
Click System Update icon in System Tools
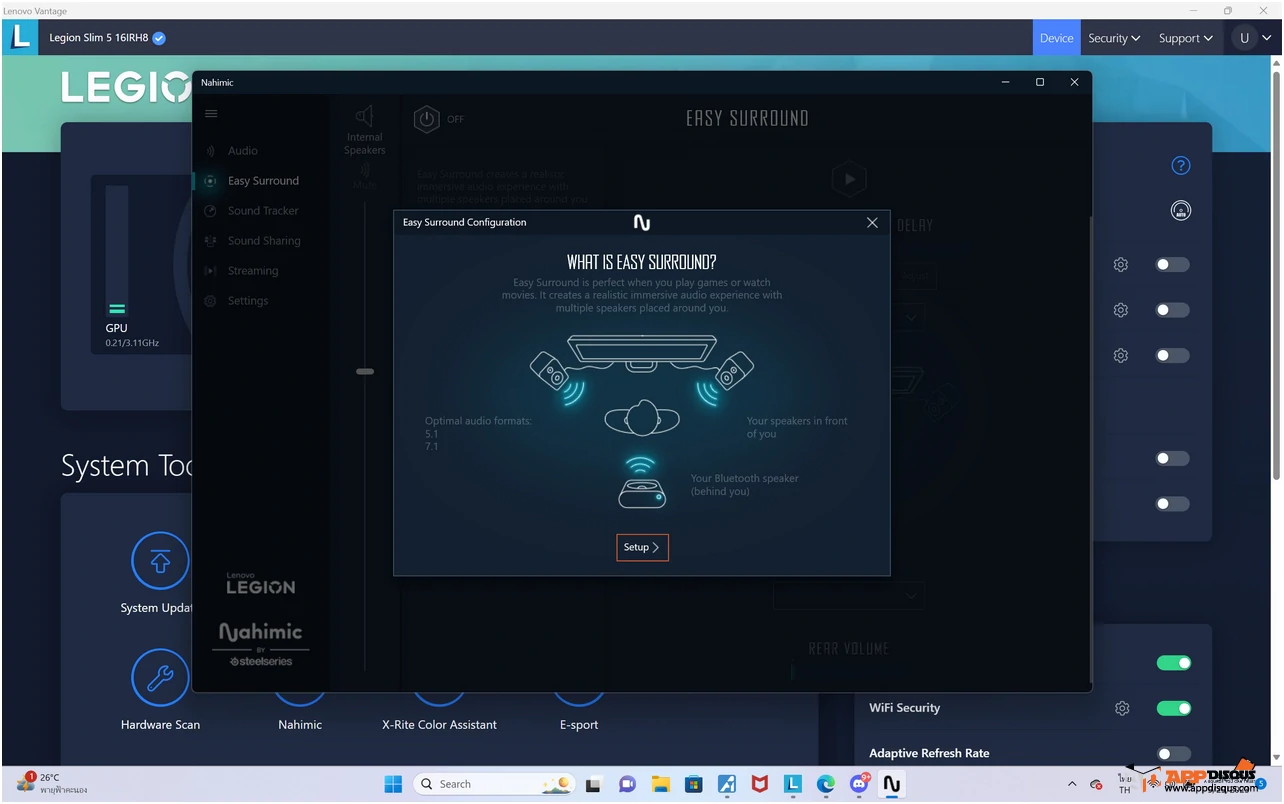(160, 561)
